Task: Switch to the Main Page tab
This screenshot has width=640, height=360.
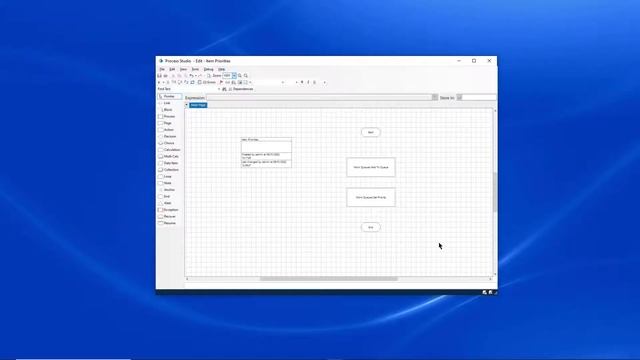Action: pos(198,105)
